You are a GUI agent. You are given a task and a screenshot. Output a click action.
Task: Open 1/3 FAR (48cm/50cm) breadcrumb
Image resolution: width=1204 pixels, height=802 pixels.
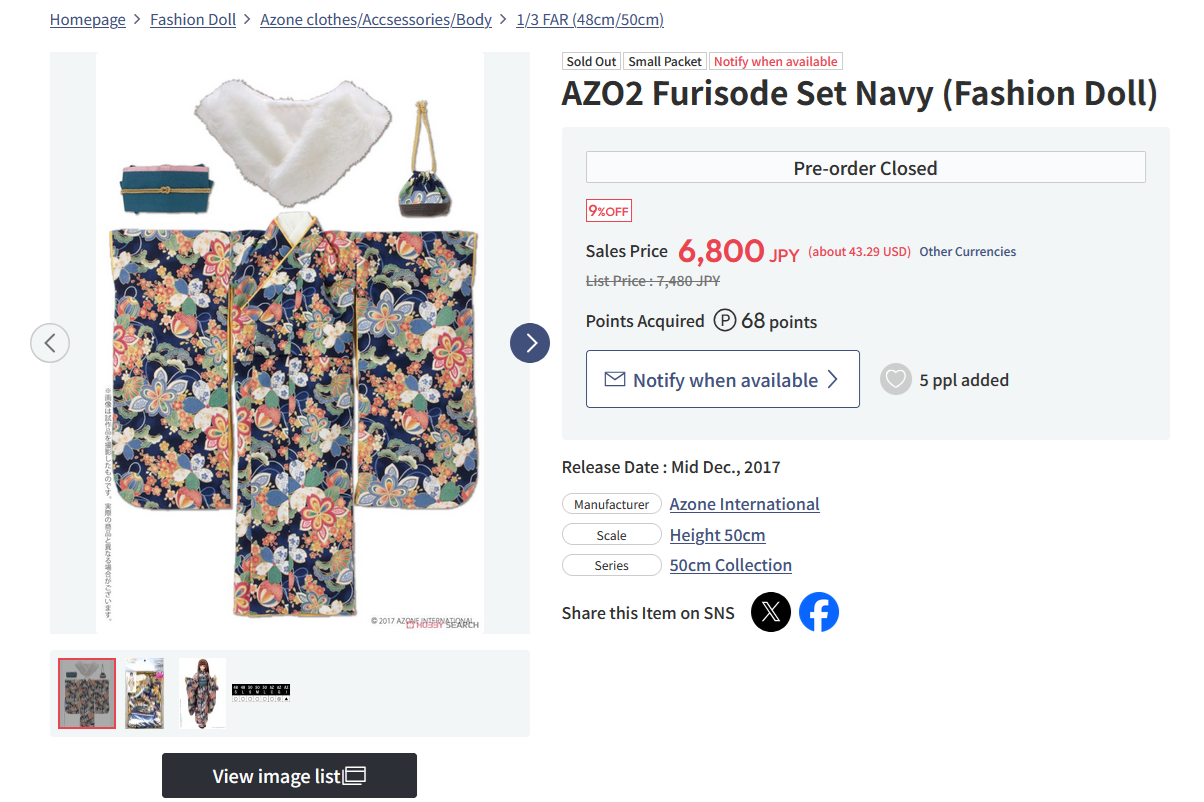[590, 20]
